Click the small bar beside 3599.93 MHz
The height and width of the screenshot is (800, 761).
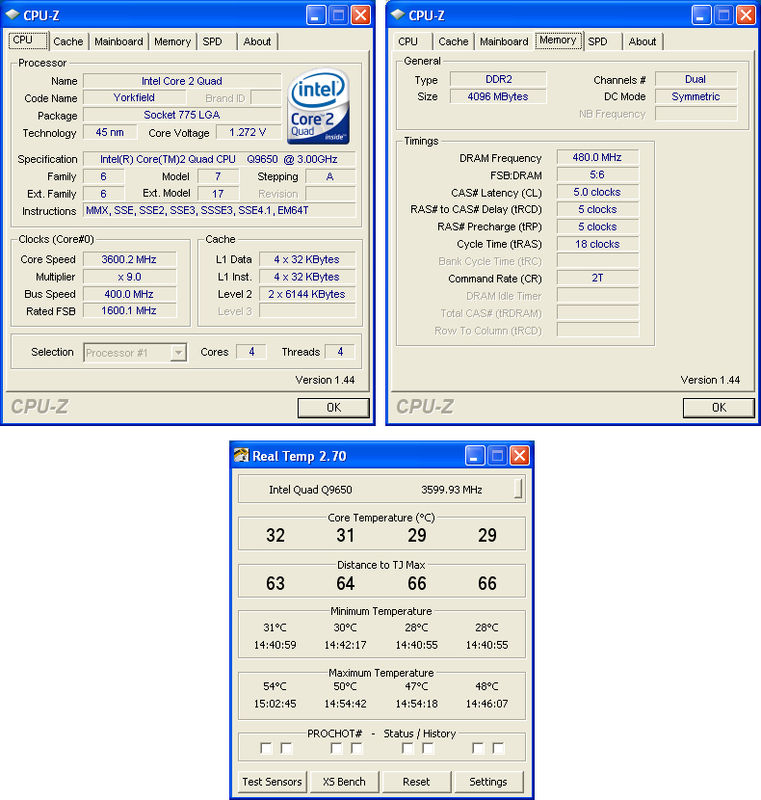coord(518,489)
